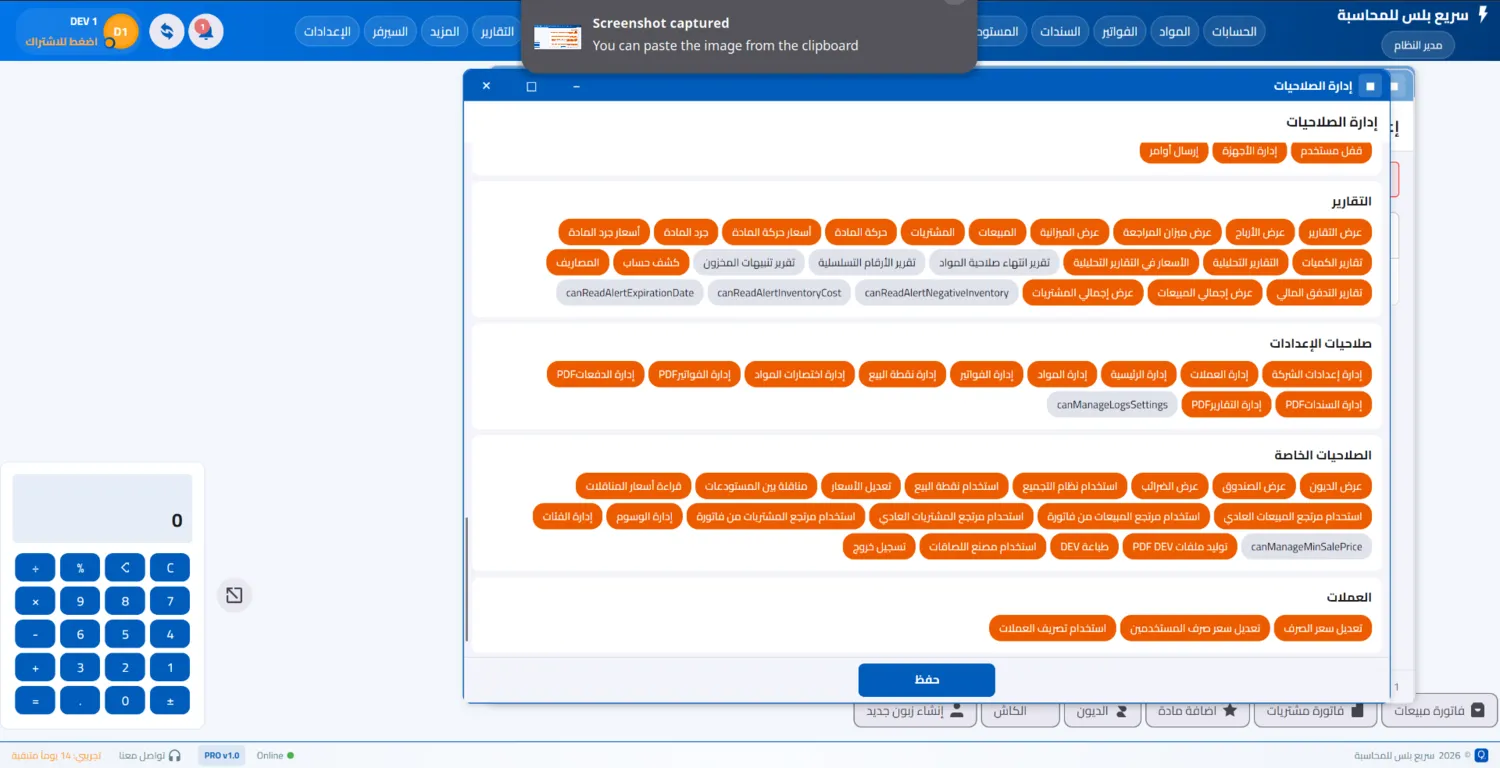
Task: Toggle the canManageMinSalePrice permission chip
Action: [1307, 547]
